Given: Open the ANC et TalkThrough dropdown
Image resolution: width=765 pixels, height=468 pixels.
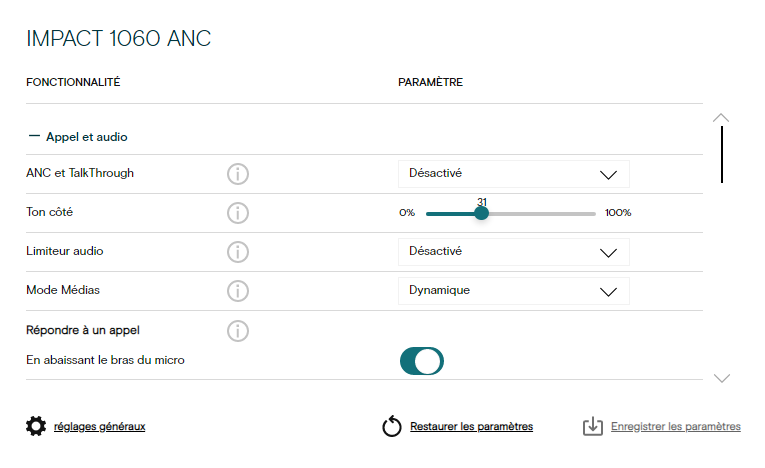Looking at the screenshot, I should (513, 174).
